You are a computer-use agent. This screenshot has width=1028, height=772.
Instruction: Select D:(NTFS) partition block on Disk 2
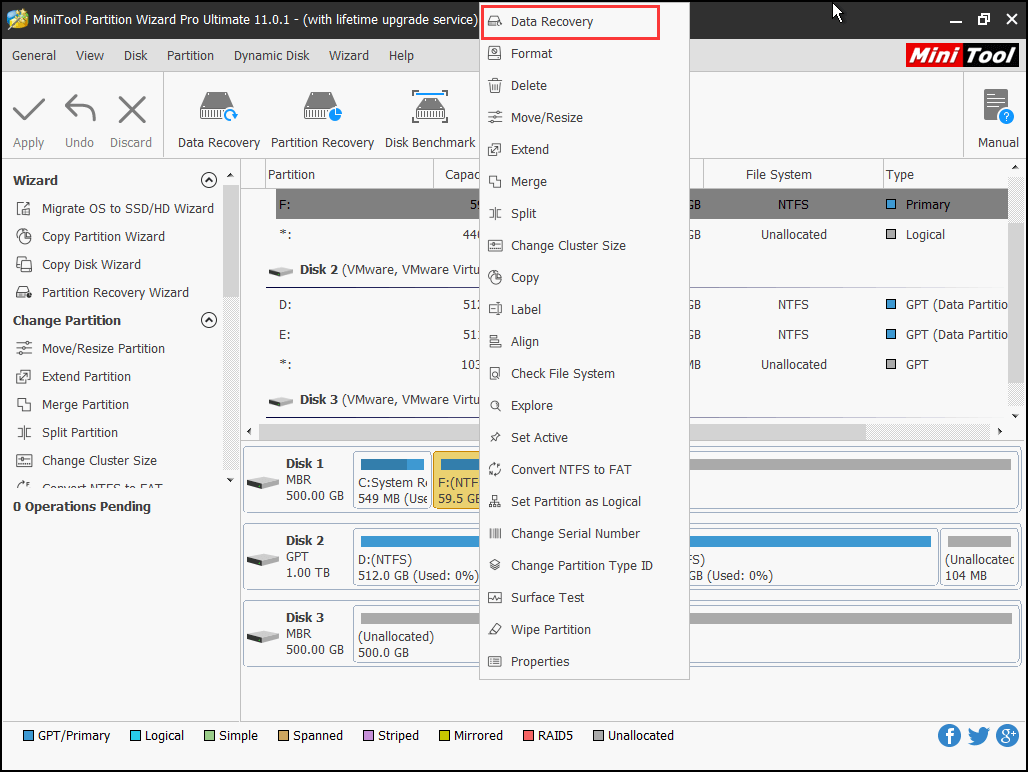click(x=418, y=558)
